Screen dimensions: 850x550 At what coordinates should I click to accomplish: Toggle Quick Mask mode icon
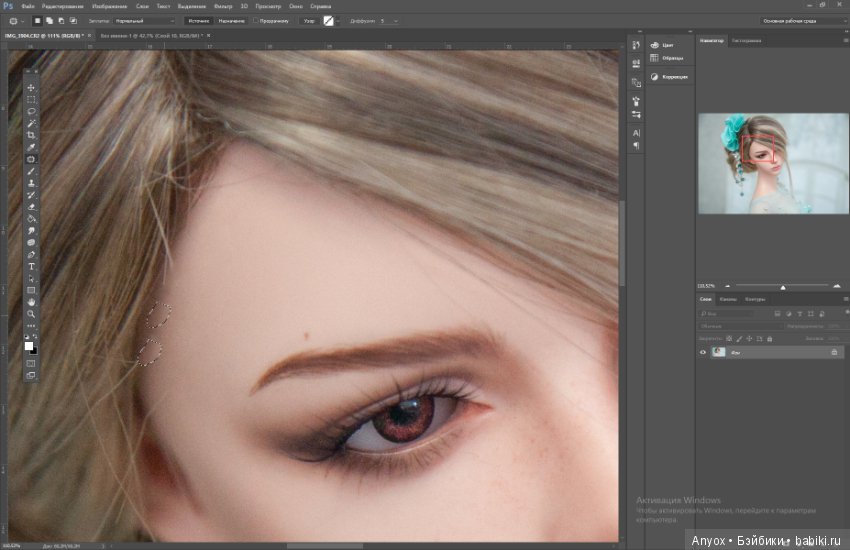(x=31, y=364)
